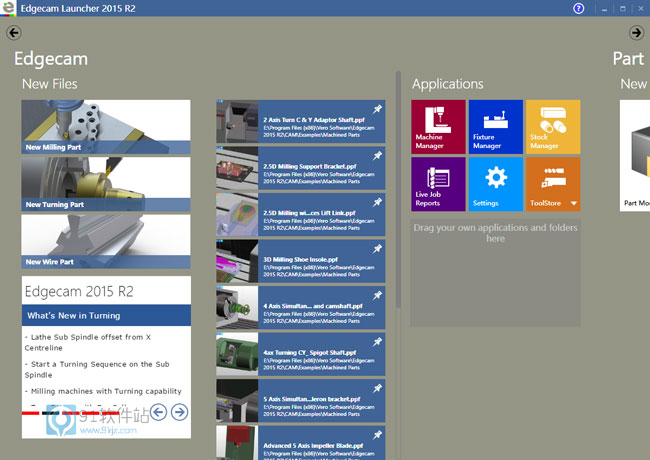Show previous What's New news slide
This screenshot has width=650, height=460.
click(x=158, y=412)
